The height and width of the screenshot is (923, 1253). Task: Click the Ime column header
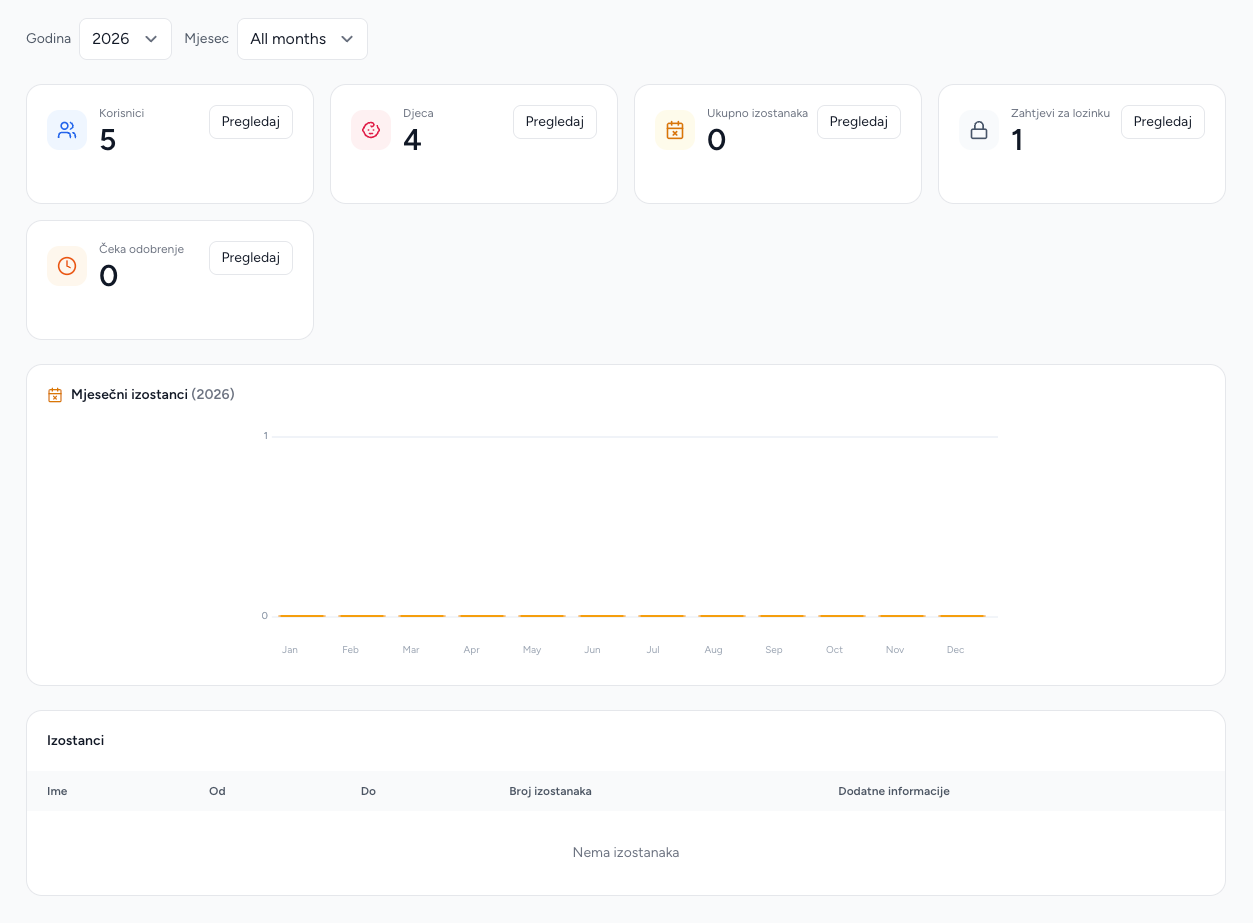tap(57, 791)
